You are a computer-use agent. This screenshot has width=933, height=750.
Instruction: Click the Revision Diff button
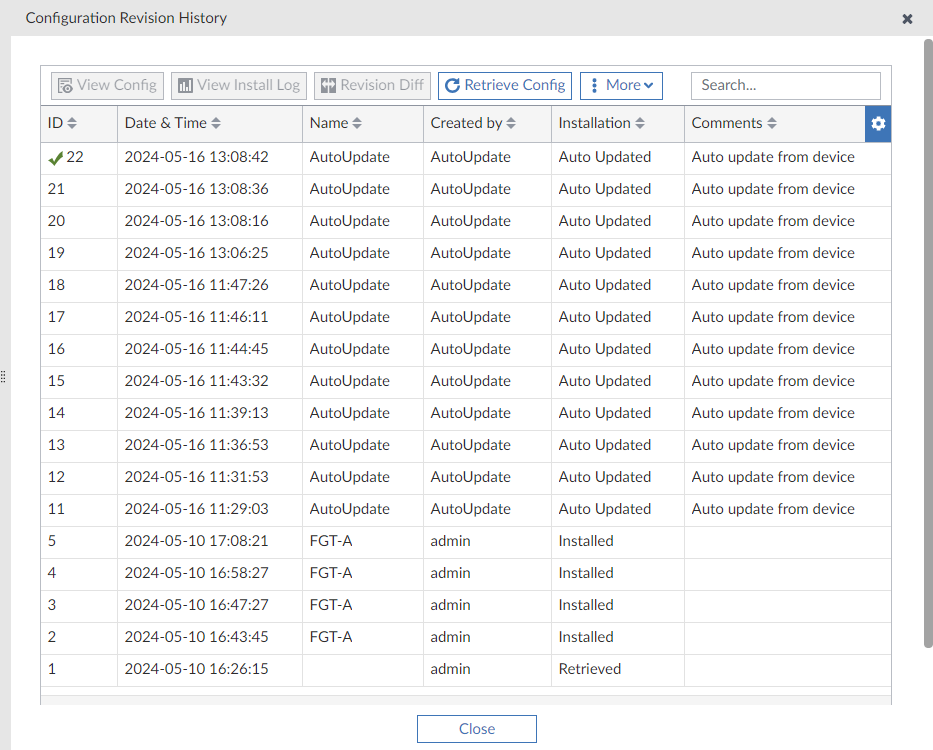point(372,85)
